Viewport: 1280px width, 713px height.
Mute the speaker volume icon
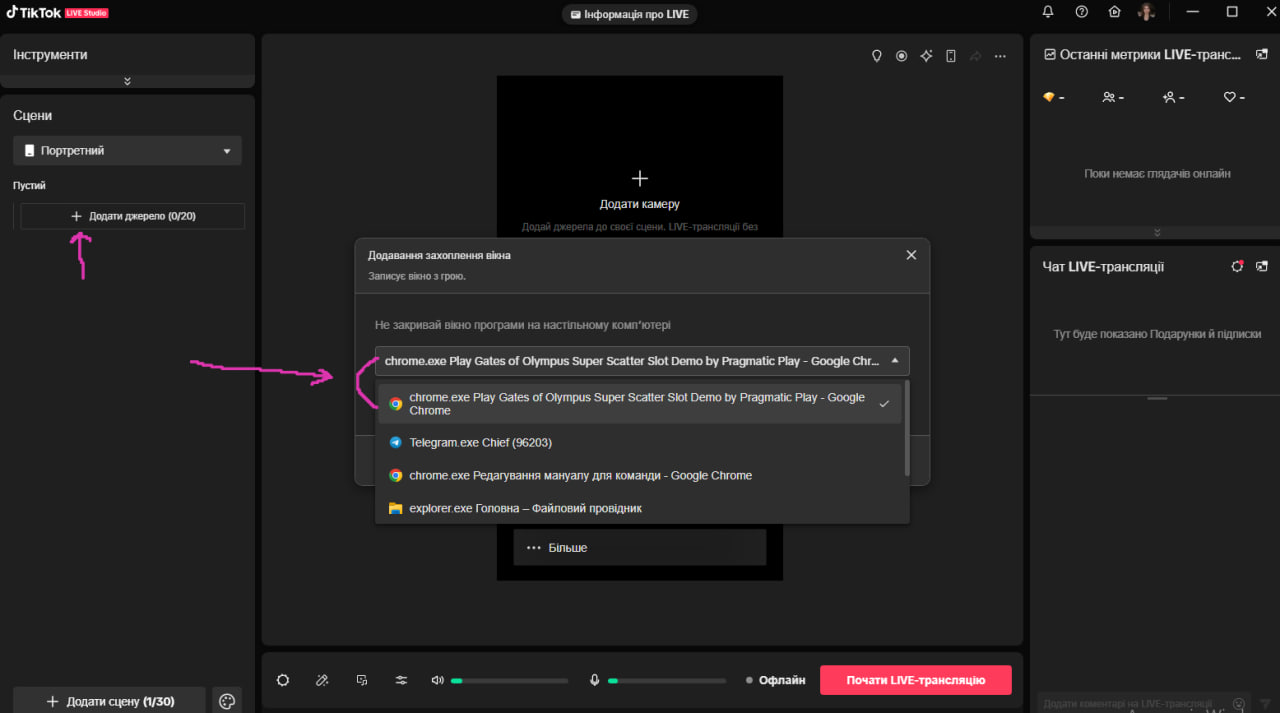pos(437,680)
